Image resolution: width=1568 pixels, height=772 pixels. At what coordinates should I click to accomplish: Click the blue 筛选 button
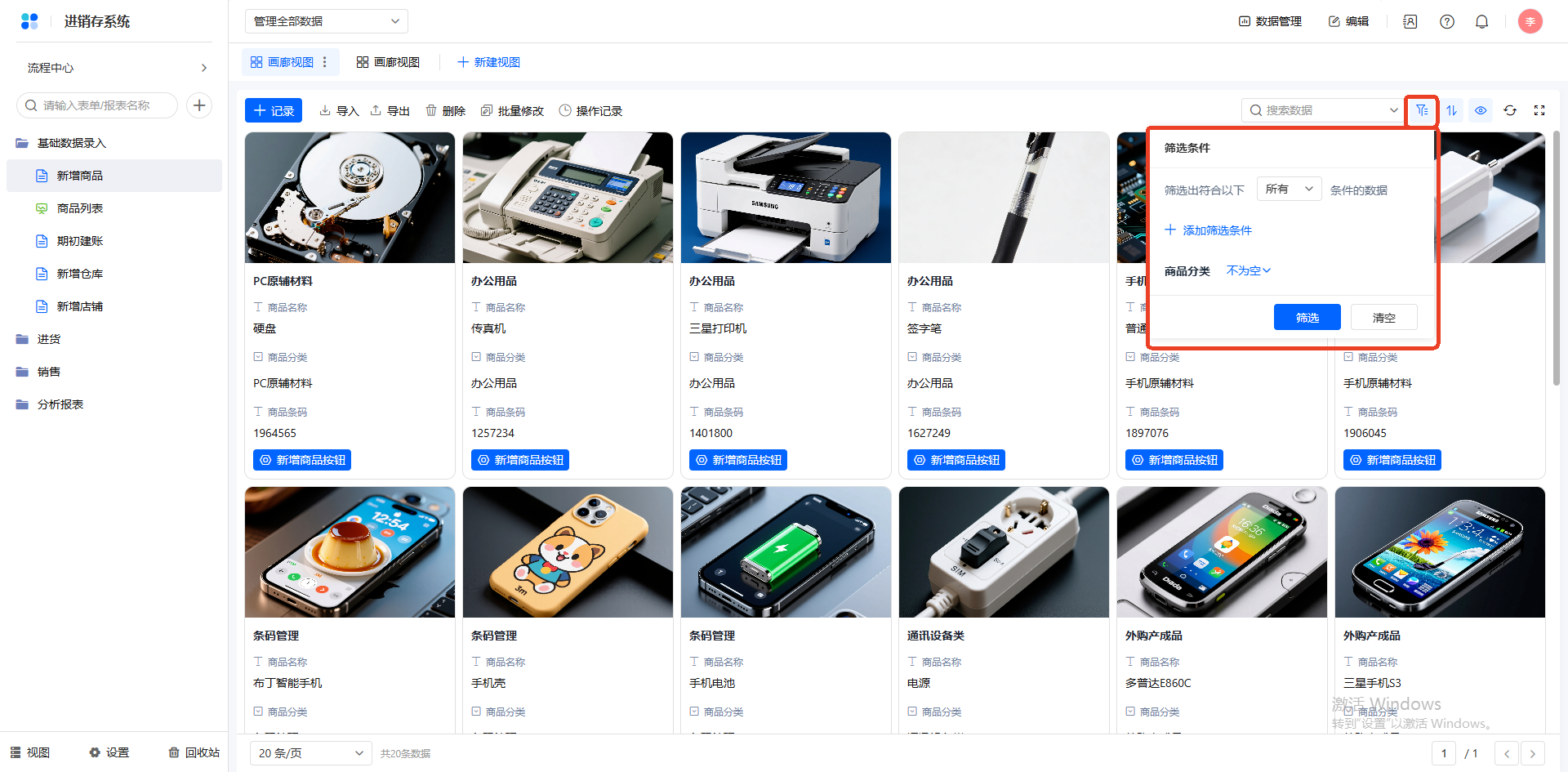pos(1307,318)
